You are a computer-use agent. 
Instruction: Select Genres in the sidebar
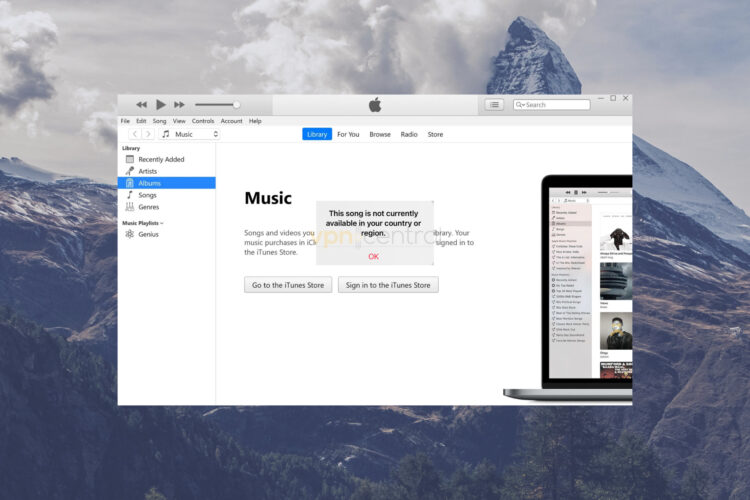click(x=166, y=207)
